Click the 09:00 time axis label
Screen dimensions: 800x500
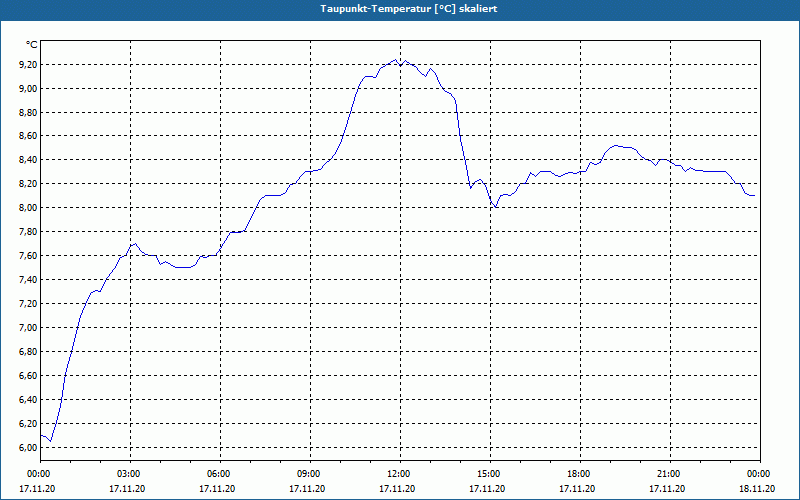point(310,474)
